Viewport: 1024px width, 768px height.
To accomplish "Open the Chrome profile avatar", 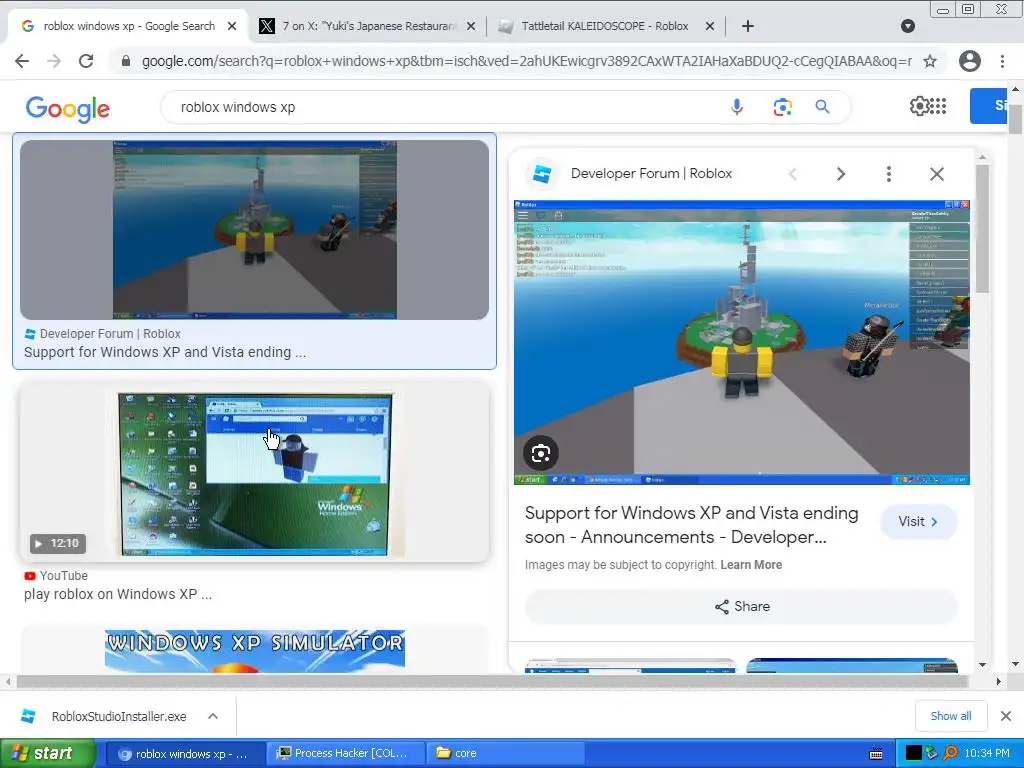I will [970, 61].
